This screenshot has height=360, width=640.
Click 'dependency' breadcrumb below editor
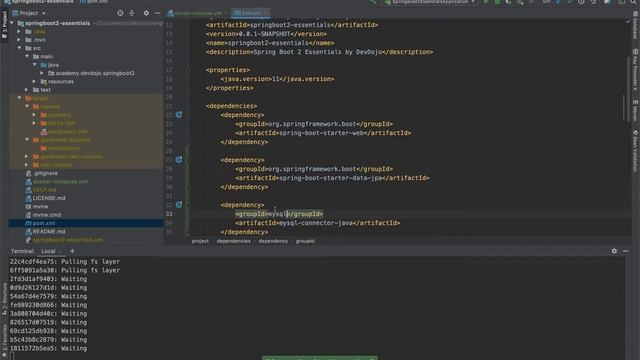273,241
